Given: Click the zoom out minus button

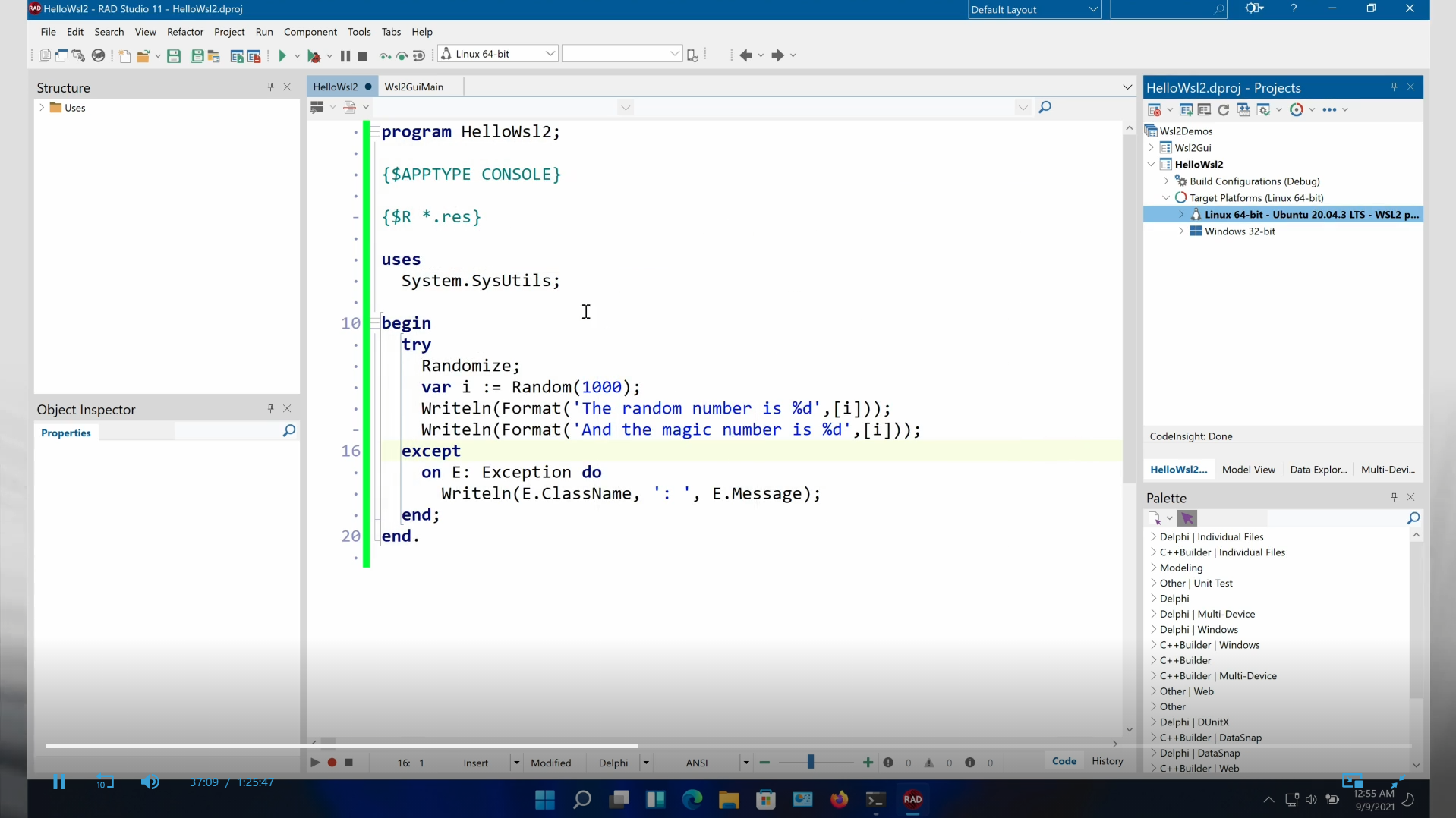Looking at the screenshot, I should coord(764,763).
